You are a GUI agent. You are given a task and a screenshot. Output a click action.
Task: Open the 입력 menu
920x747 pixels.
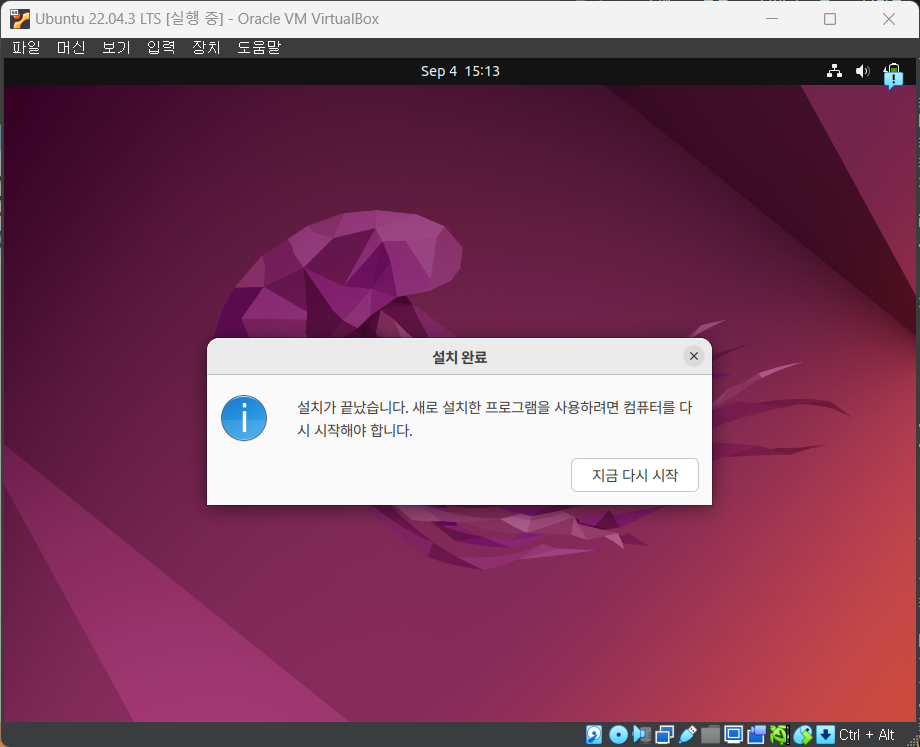click(x=161, y=48)
